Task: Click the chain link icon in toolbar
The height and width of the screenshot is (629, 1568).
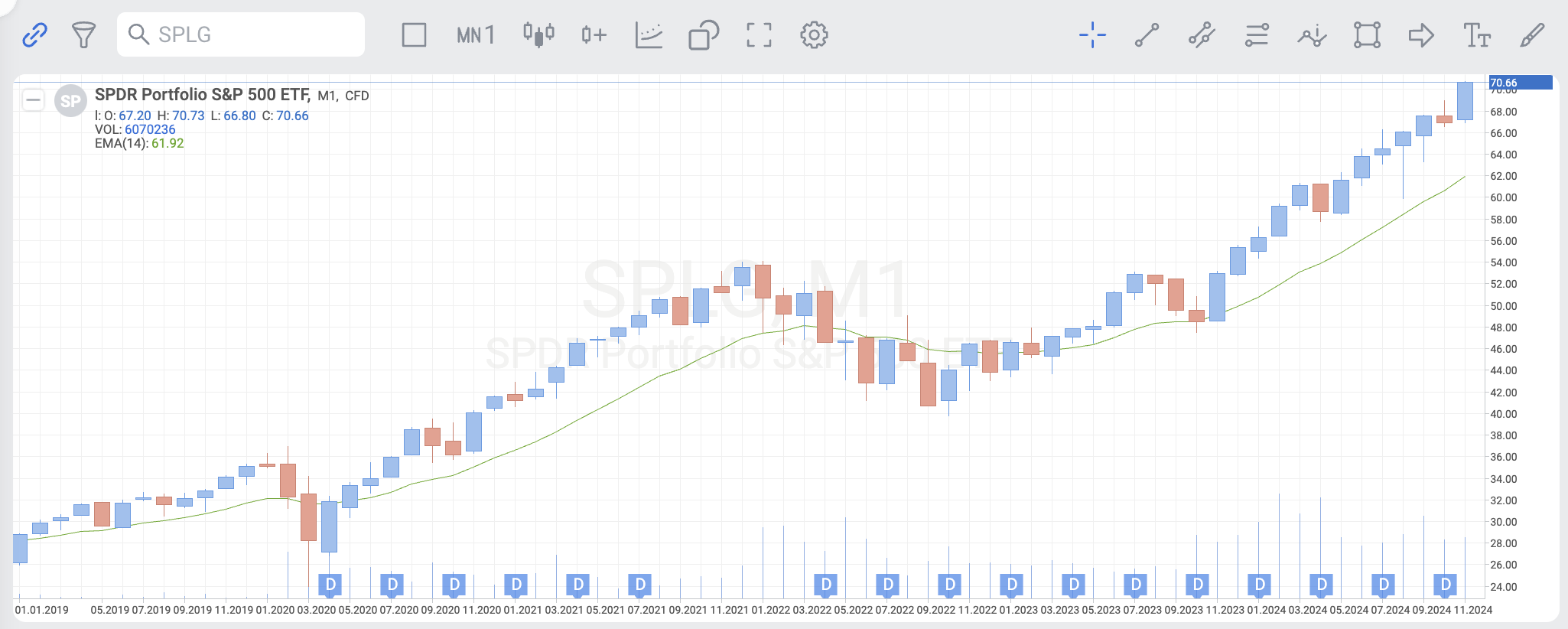Action: click(x=35, y=34)
